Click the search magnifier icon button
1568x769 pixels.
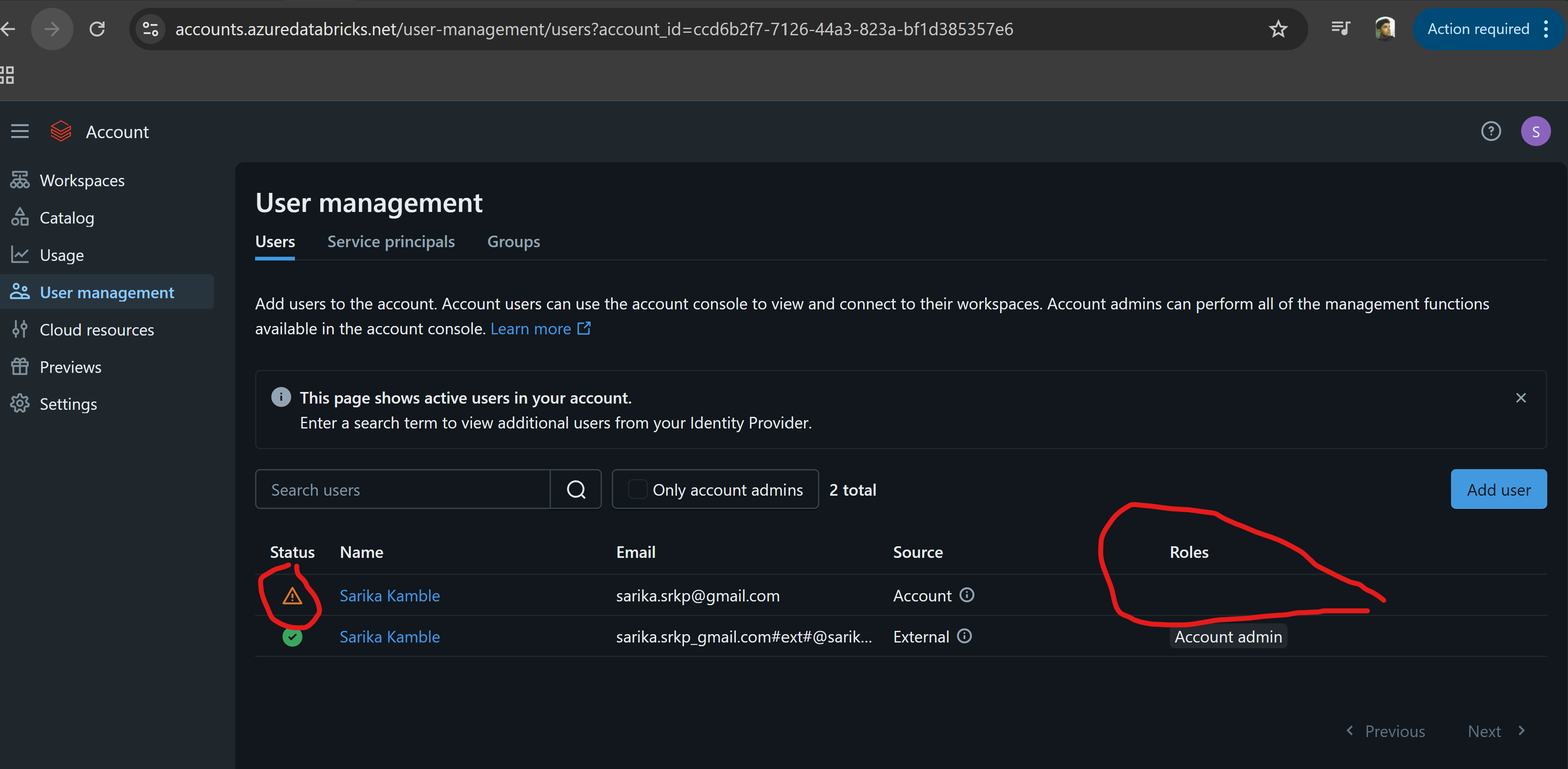(x=576, y=489)
